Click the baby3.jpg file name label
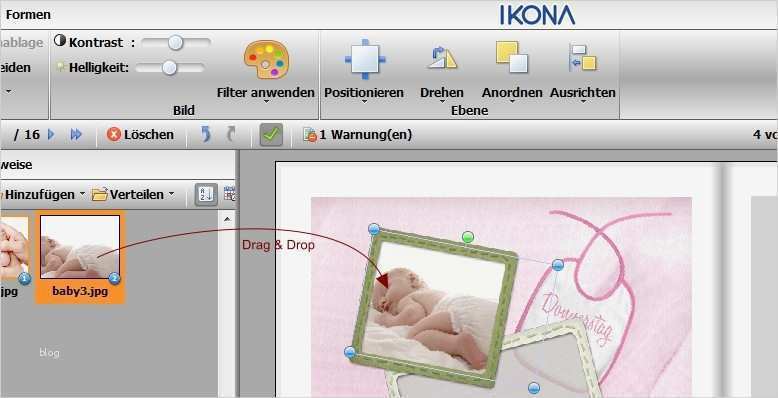This screenshot has width=778, height=398. click(x=80, y=291)
